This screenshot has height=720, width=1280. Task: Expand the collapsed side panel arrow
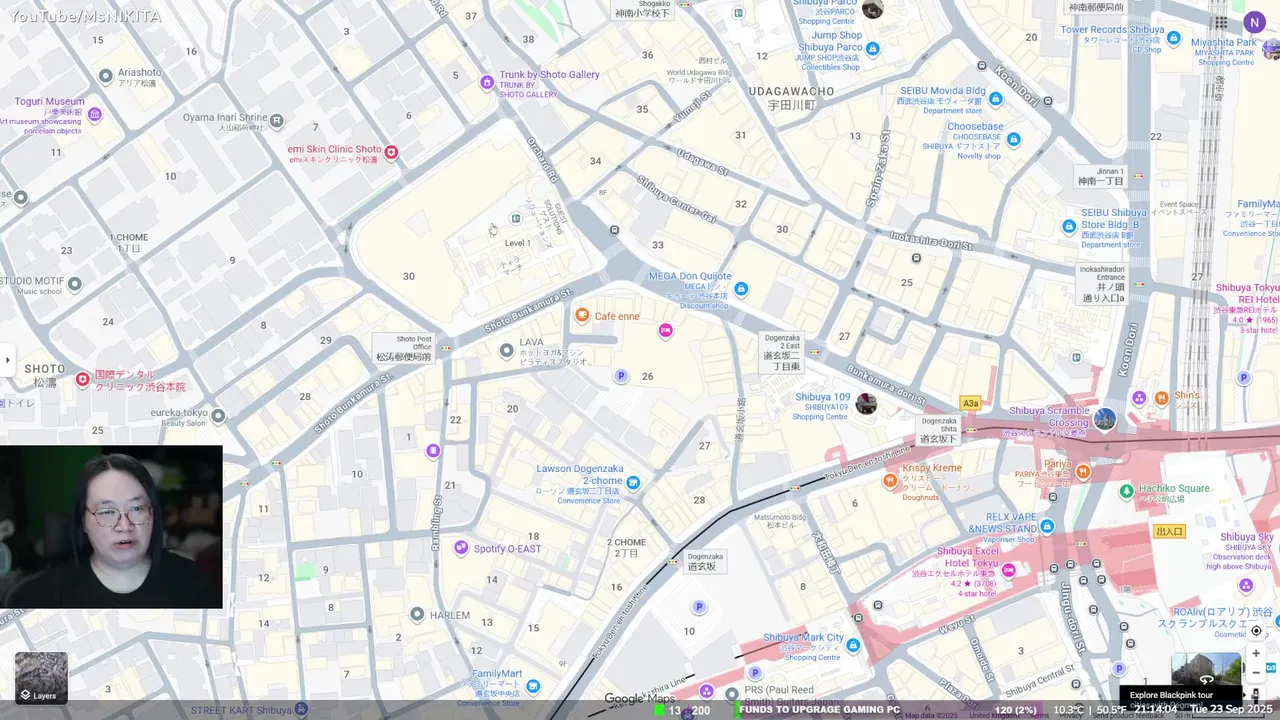(x=7, y=360)
